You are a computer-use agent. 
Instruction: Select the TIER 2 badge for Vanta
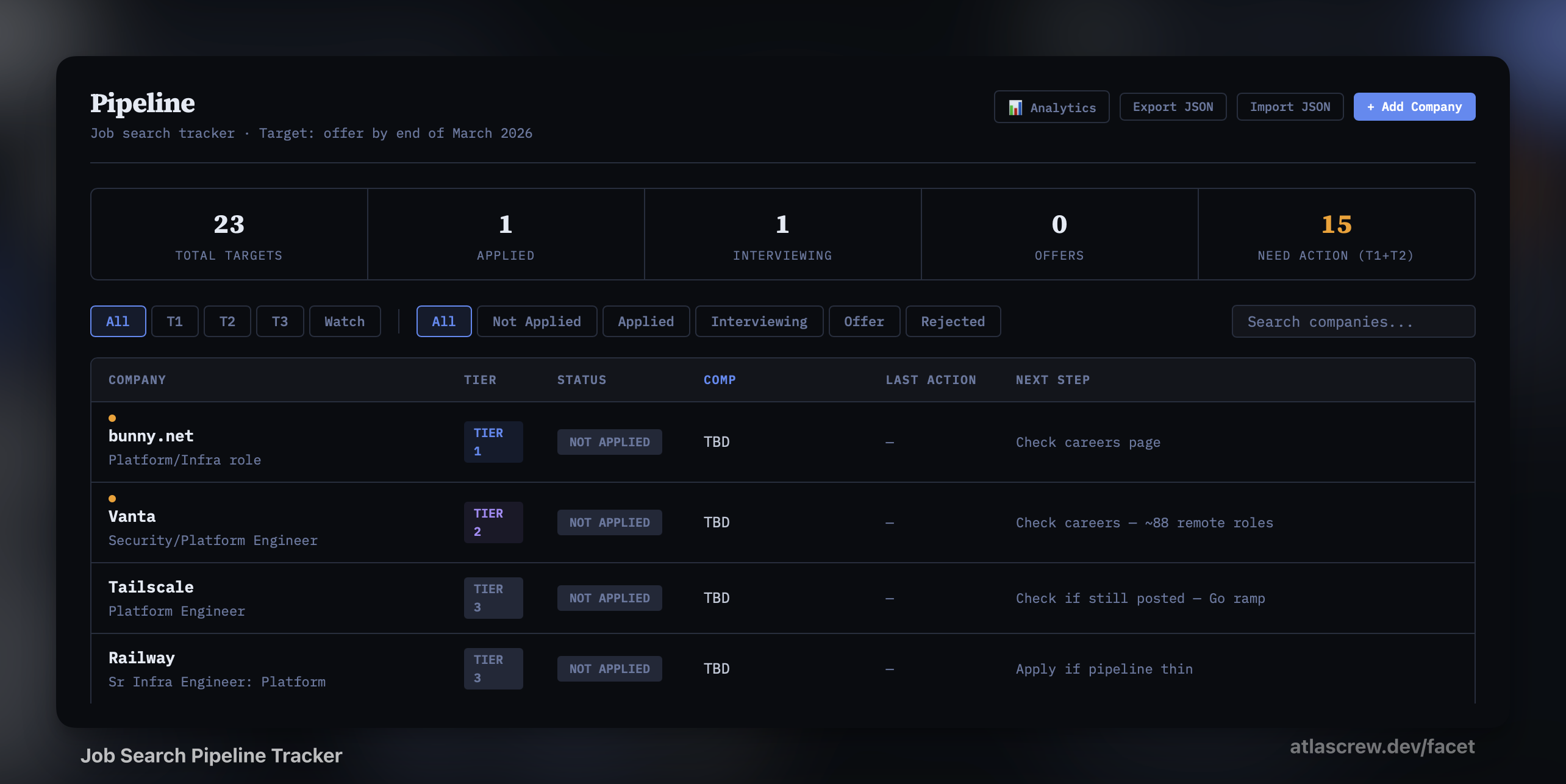click(493, 522)
